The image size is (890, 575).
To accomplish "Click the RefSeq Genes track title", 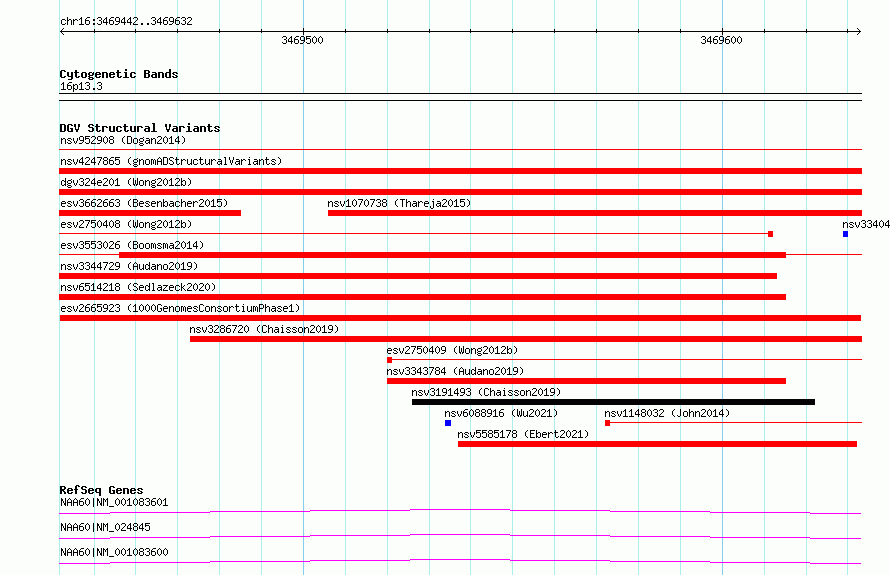I will tap(101, 490).
